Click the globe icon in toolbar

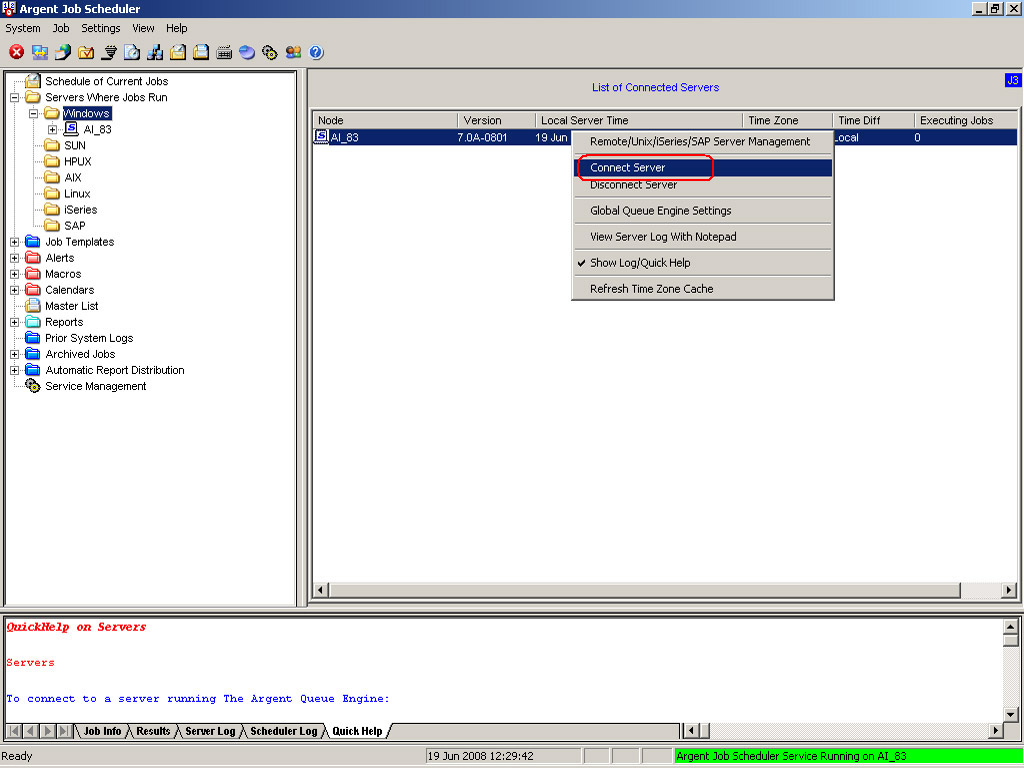[x=247, y=52]
